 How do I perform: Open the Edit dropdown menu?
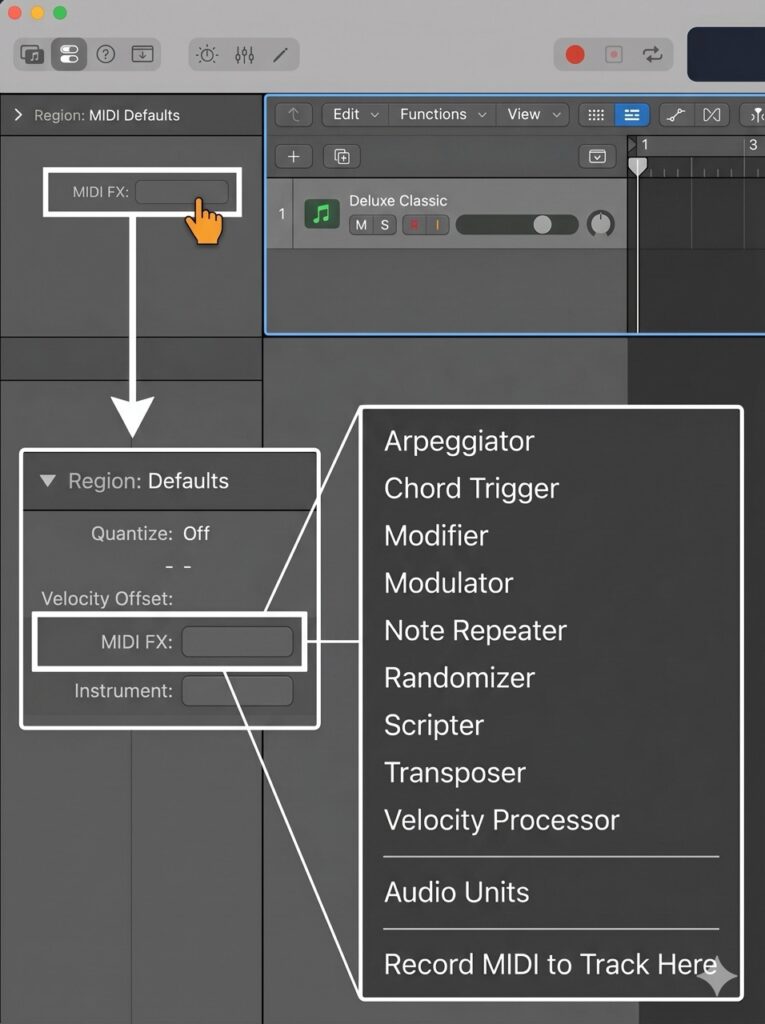(355, 114)
